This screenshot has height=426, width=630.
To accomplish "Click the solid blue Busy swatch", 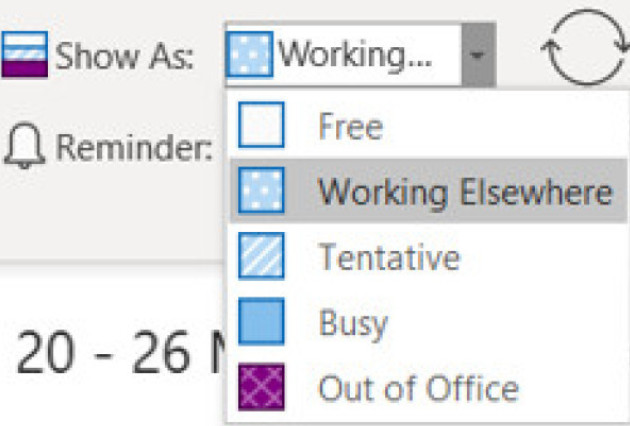I will click(262, 322).
